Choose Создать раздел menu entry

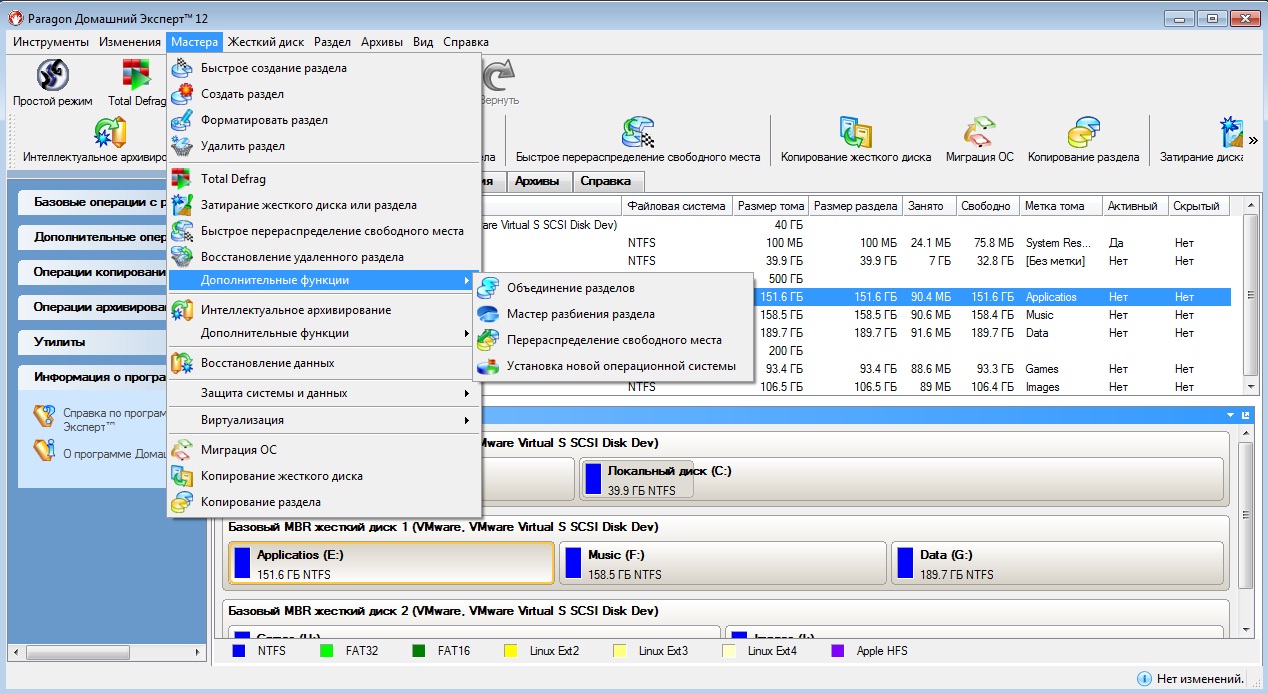324,94
